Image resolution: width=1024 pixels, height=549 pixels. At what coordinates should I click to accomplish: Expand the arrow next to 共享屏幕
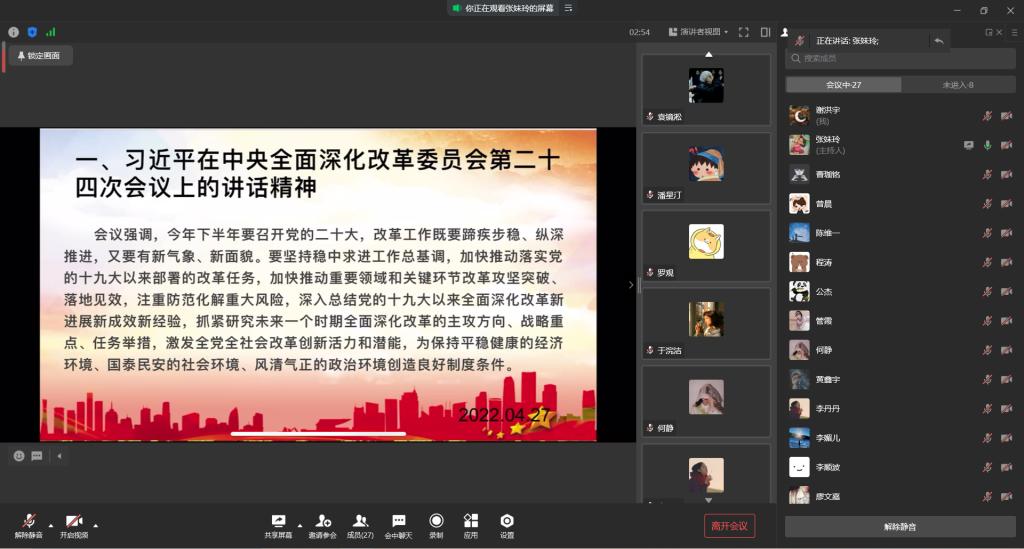(x=300, y=524)
